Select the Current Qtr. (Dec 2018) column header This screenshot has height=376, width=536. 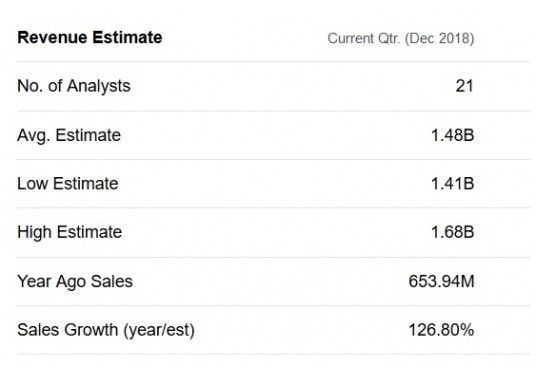click(x=401, y=38)
